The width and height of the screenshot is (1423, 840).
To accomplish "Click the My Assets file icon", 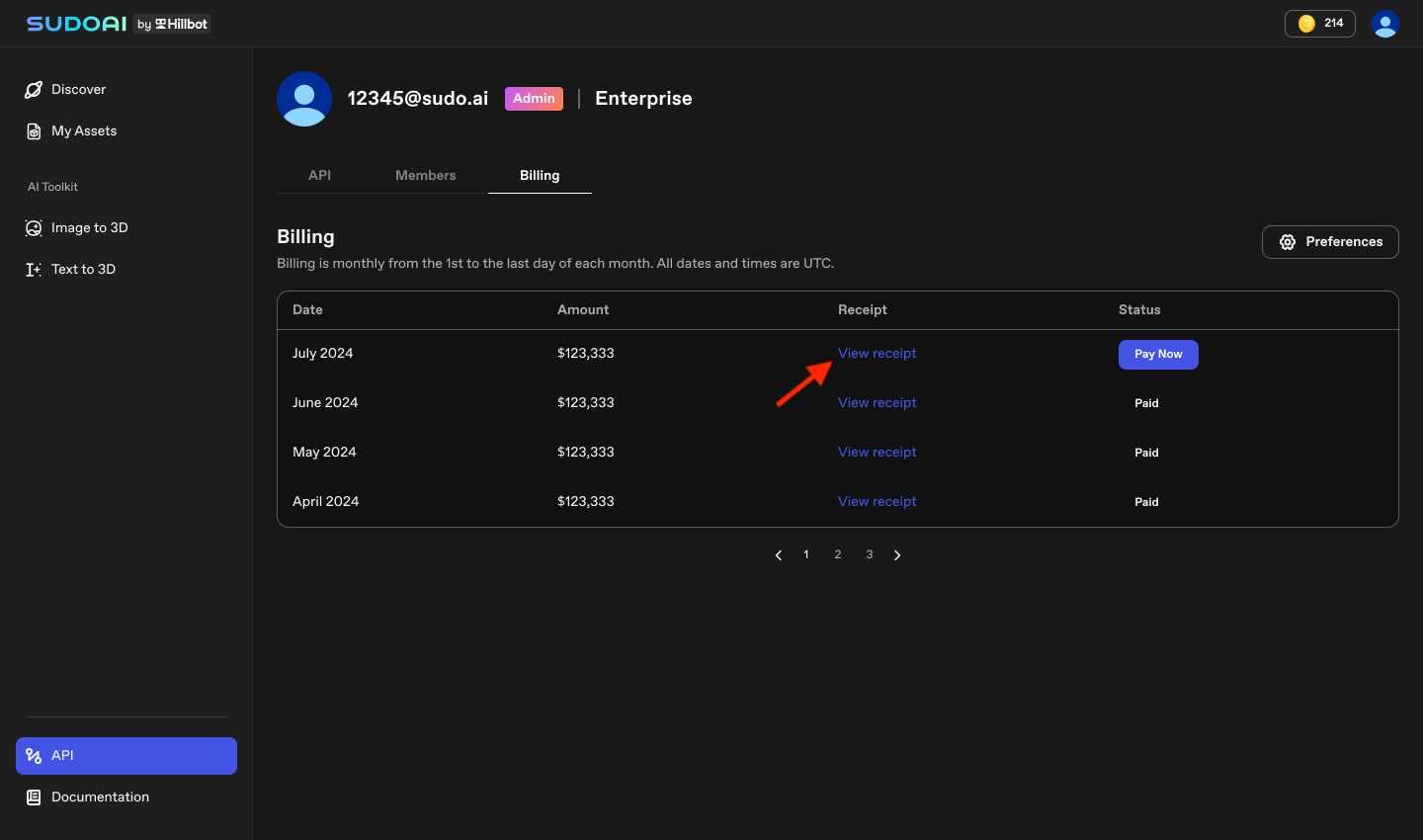I will coord(34,131).
